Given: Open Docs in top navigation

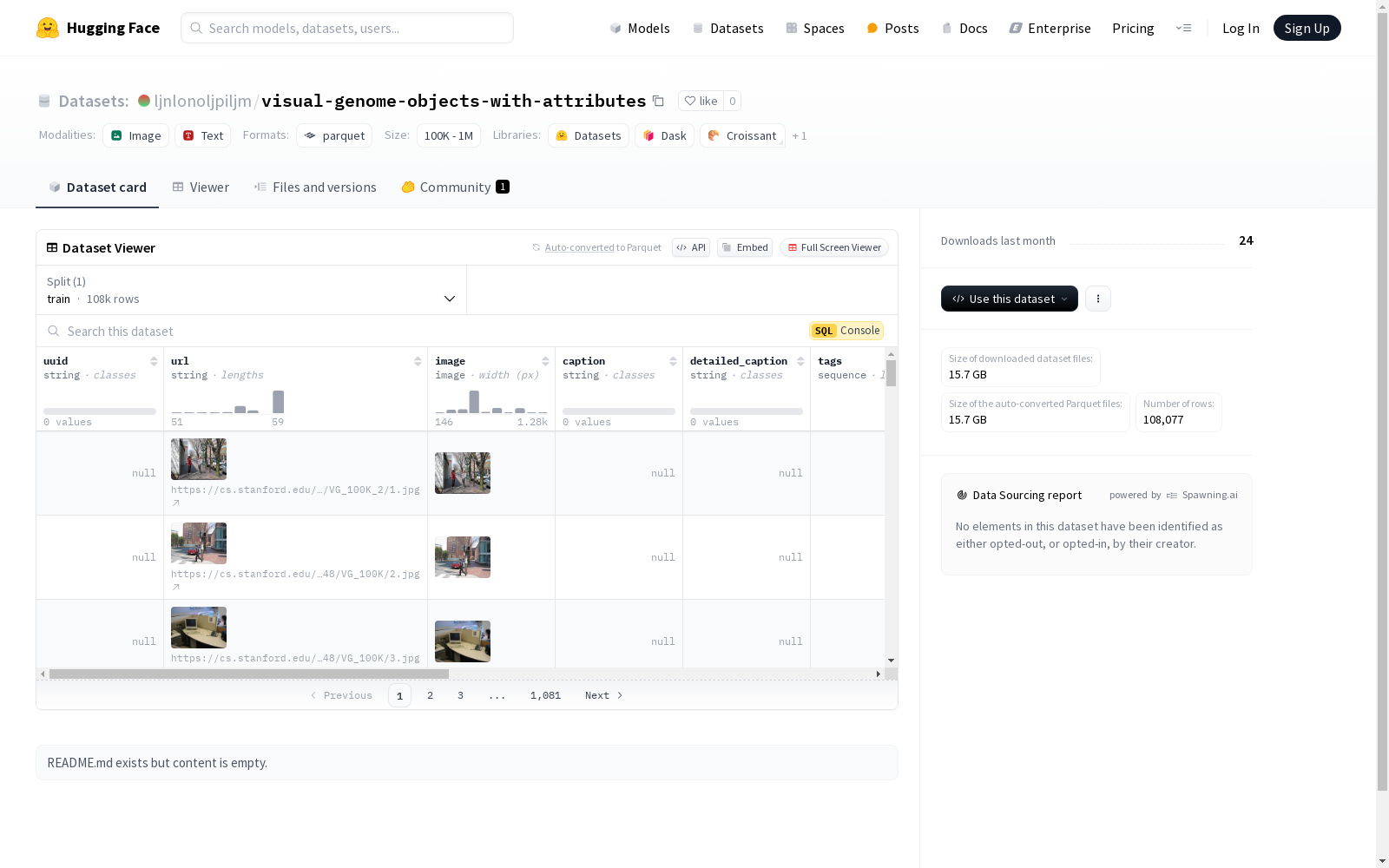Looking at the screenshot, I should [x=964, y=28].
